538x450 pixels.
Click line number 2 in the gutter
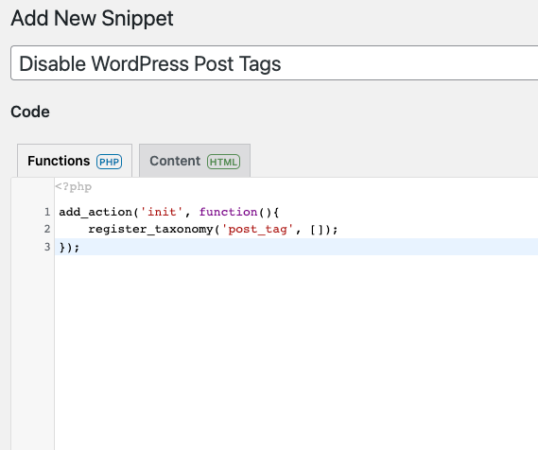coord(47,229)
